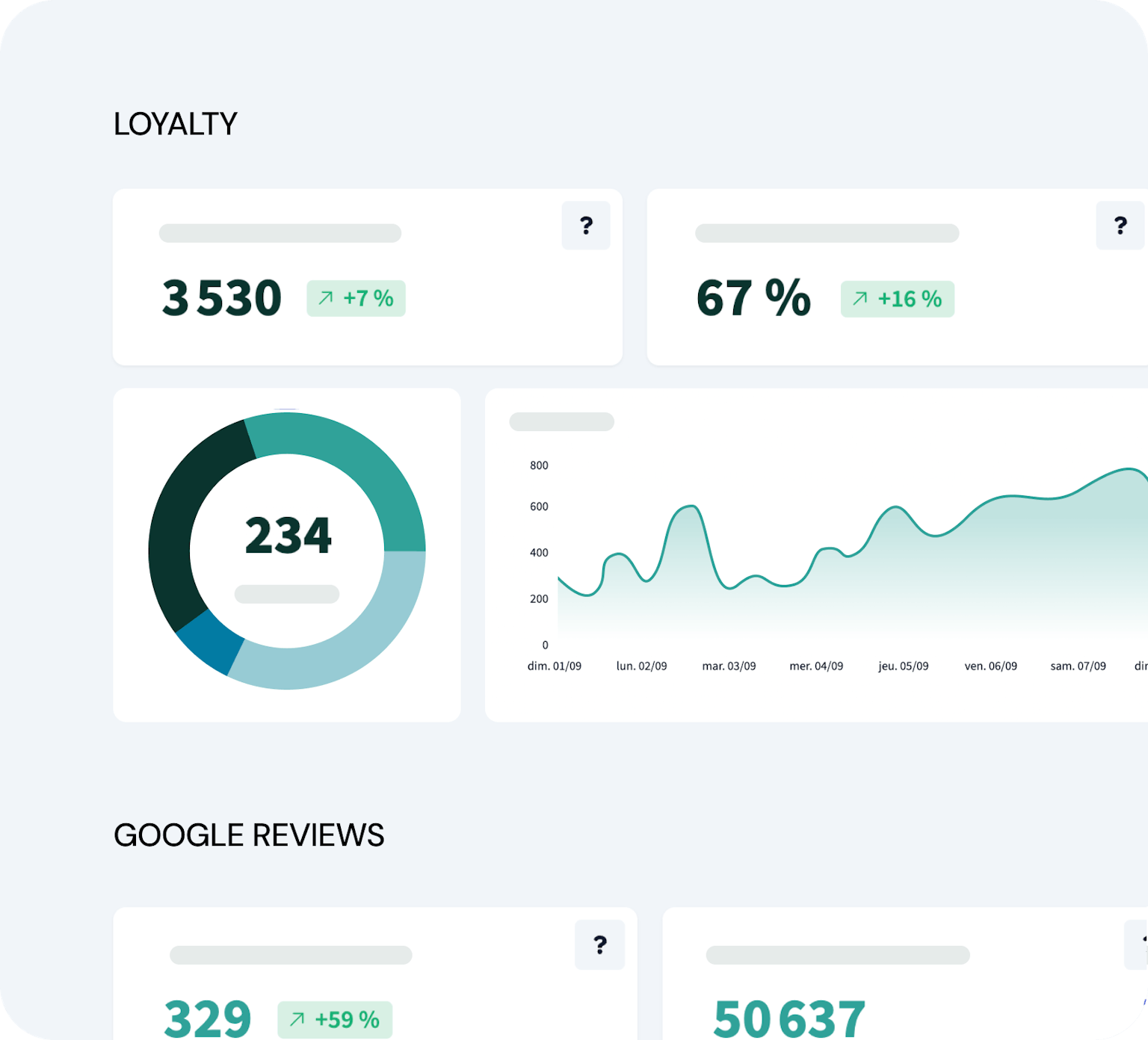This screenshot has height=1040, width=1148.
Task: Click the 234 value in donut center
Action: tap(288, 535)
